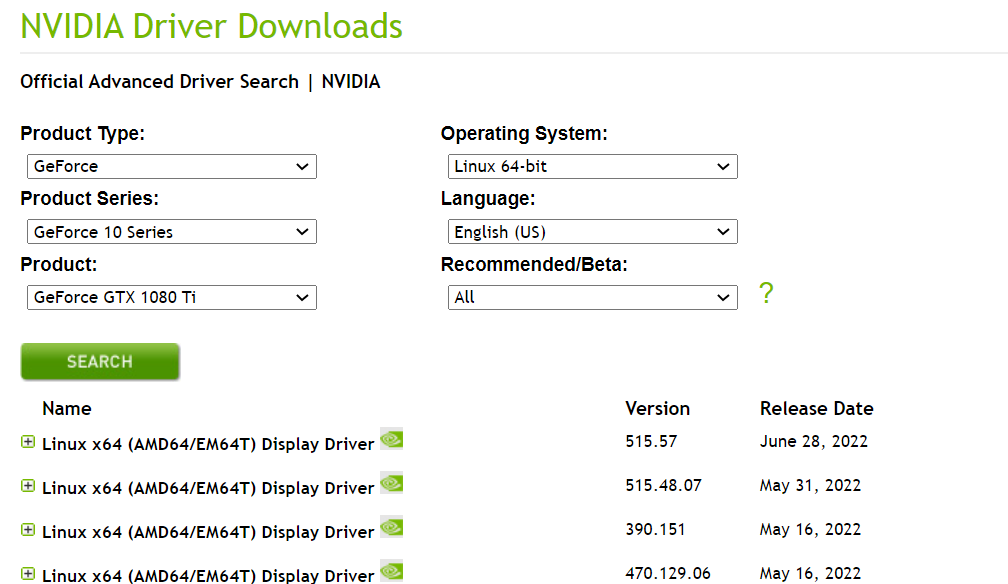Image resolution: width=1008 pixels, height=584 pixels.
Task: Open the Display Driver link for version 390.151
Action: click(x=208, y=532)
